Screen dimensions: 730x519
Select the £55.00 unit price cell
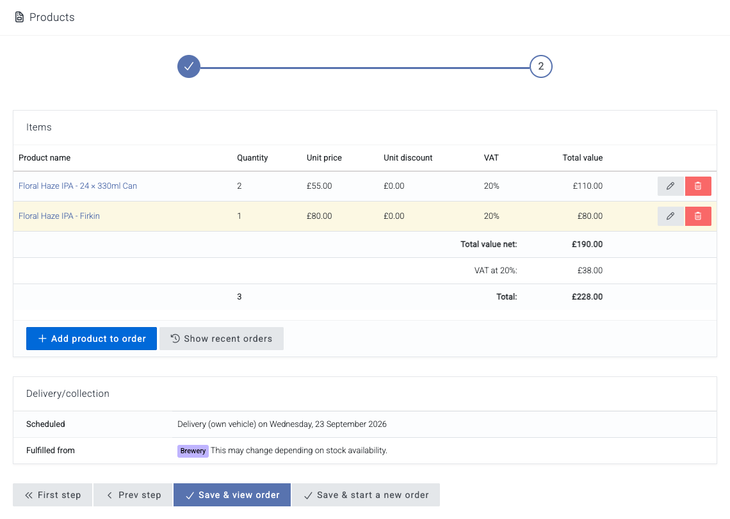(x=319, y=186)
